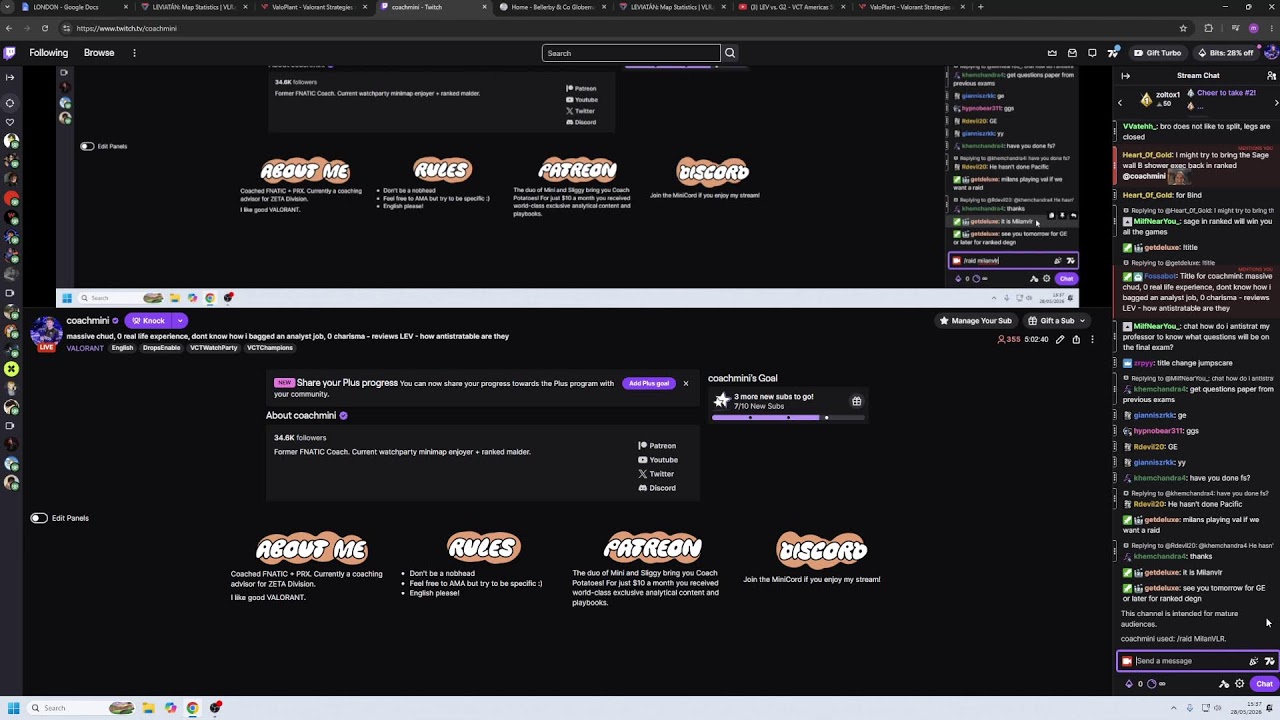The image size is (1280, 720).
Task: Share the stream via the share icon
Action: tap(1076, 340)
